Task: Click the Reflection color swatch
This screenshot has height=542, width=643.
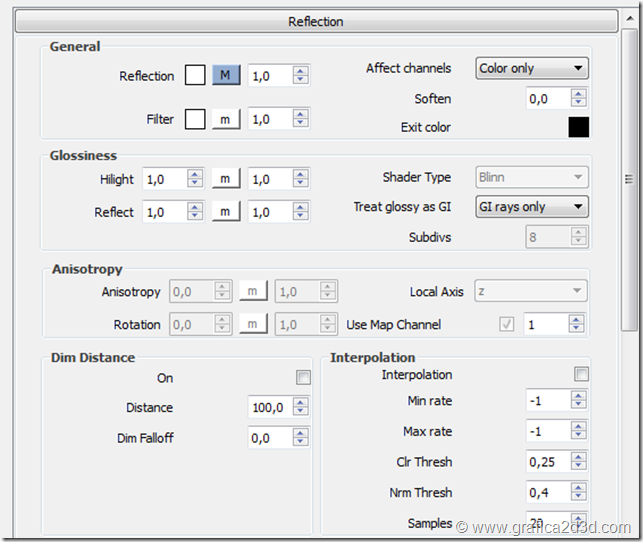Action: pos(195,76)
